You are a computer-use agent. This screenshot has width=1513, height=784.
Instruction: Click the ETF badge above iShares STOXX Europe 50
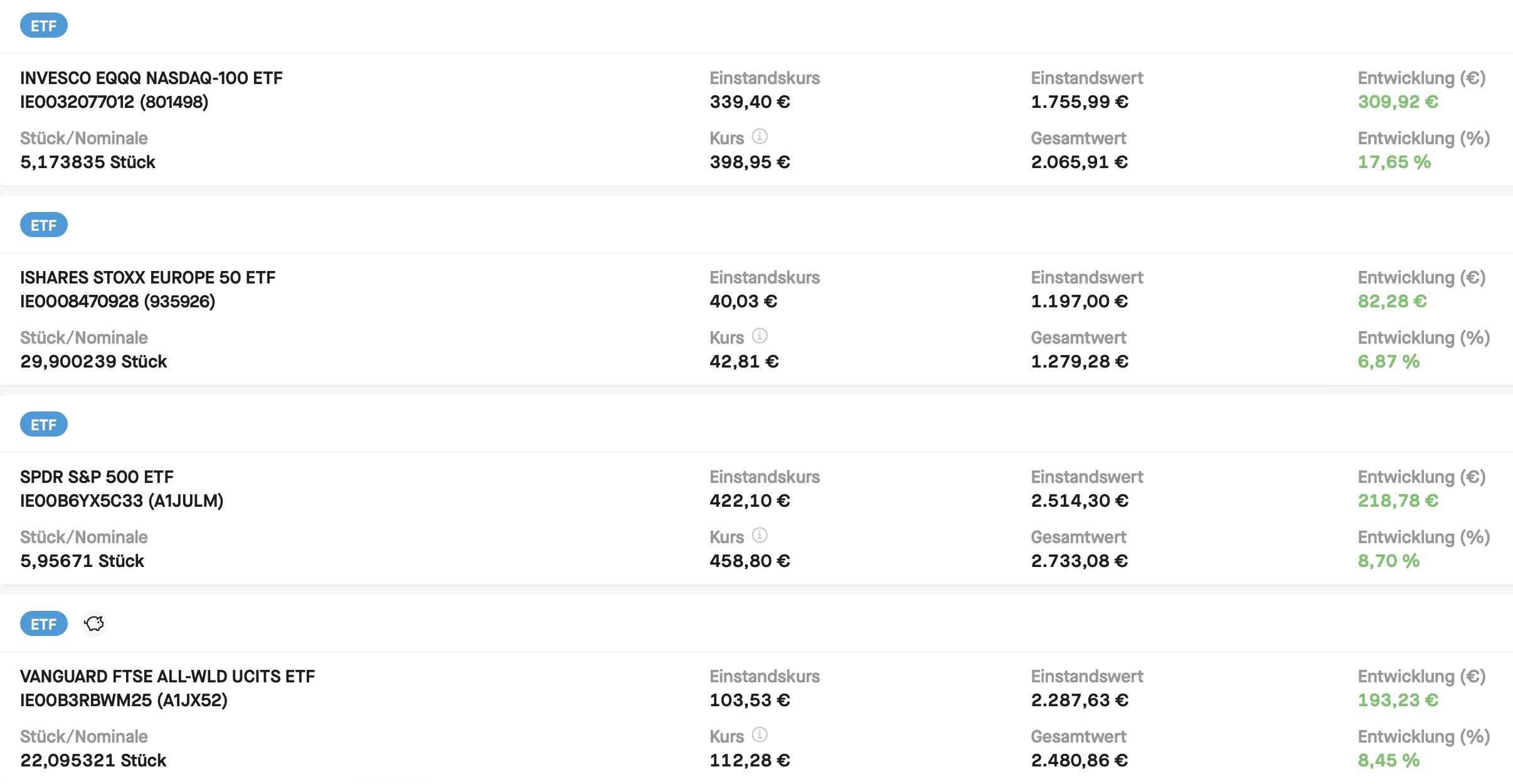44,225
